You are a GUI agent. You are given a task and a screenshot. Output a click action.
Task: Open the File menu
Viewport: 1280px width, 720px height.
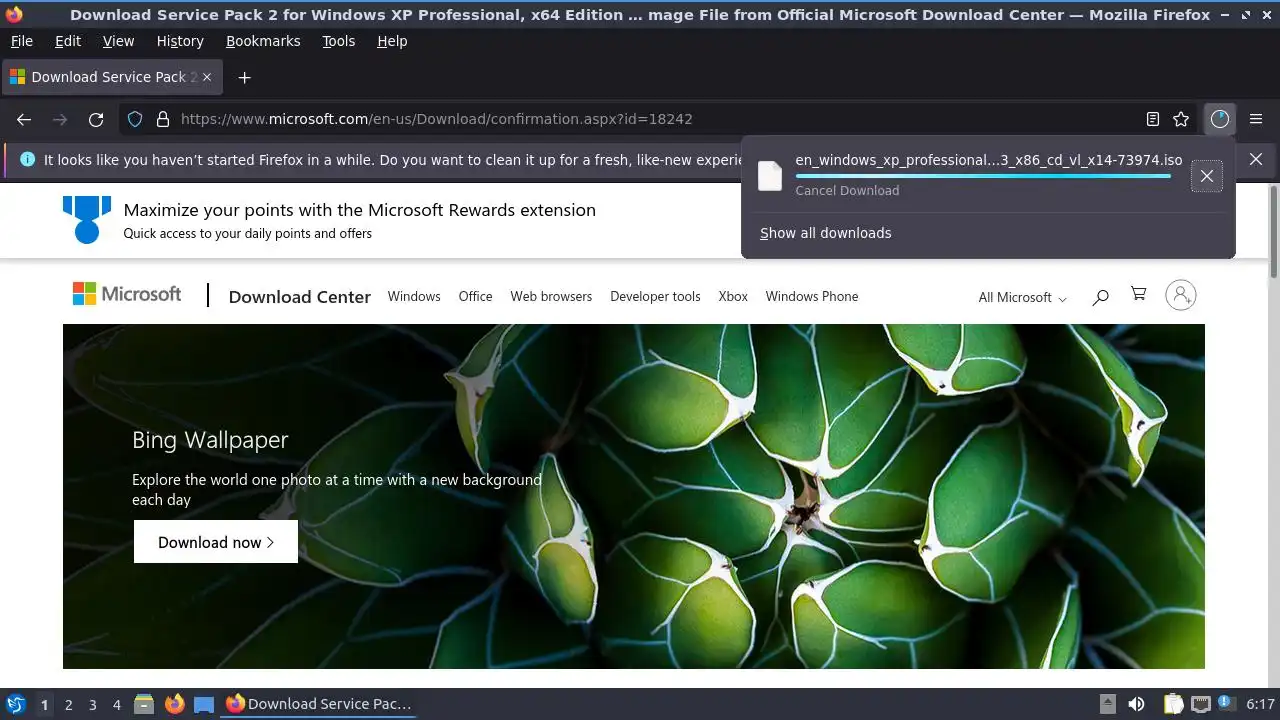21,41
